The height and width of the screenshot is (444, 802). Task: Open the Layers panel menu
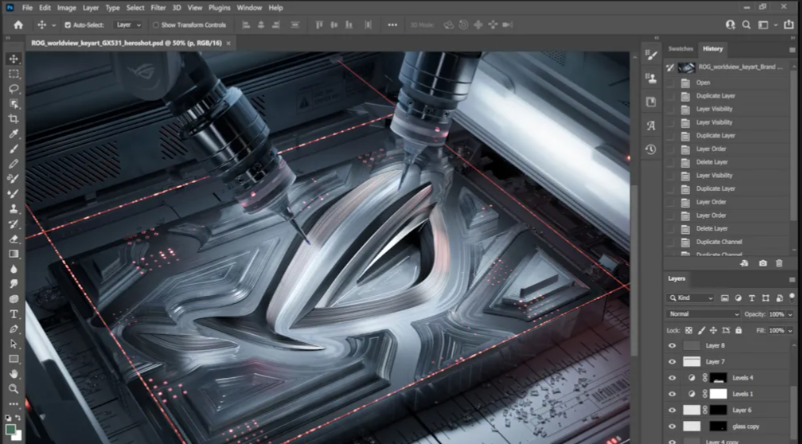(x=792, y=279)
